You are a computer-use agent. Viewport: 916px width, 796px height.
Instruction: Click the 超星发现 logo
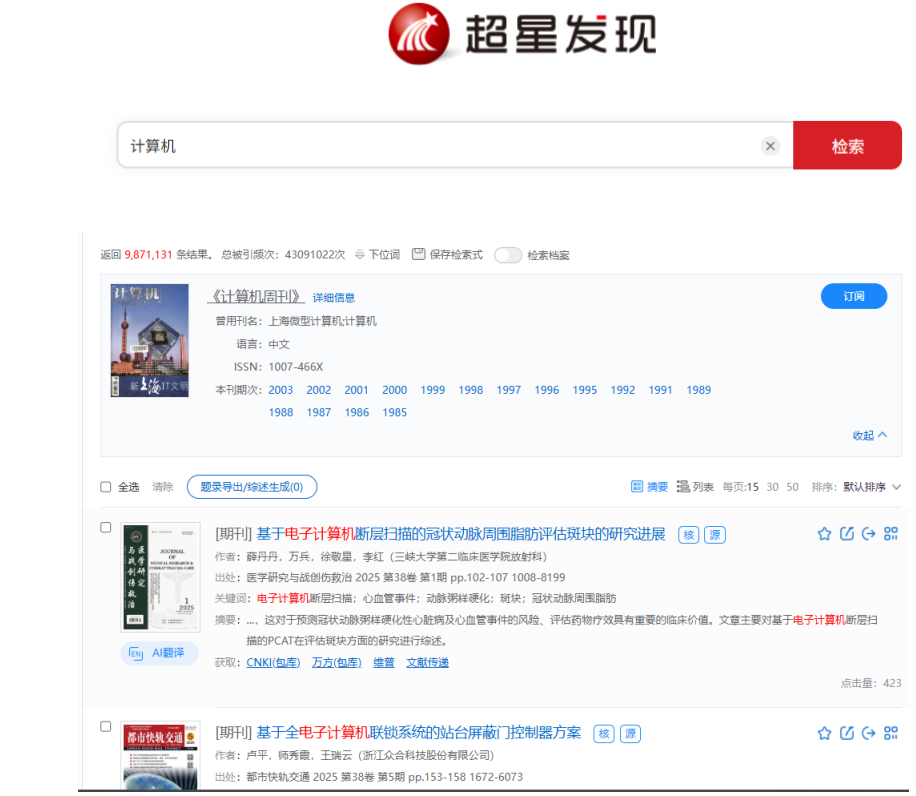pyautogui.click(x=522, y=34)
